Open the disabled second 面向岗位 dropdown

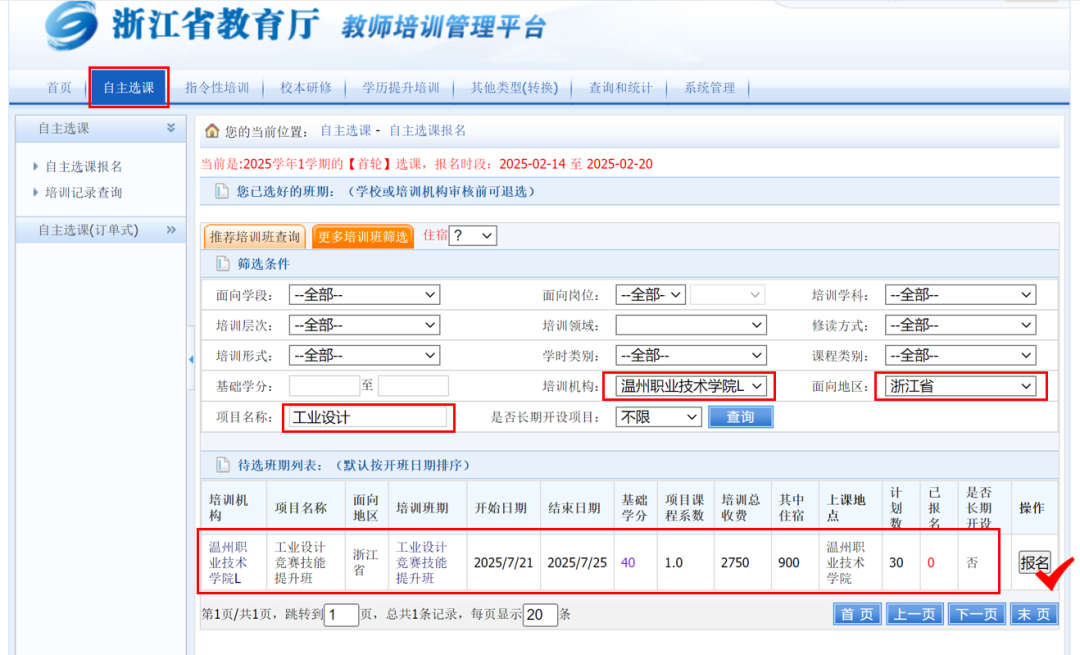click(x=727, y=295)
